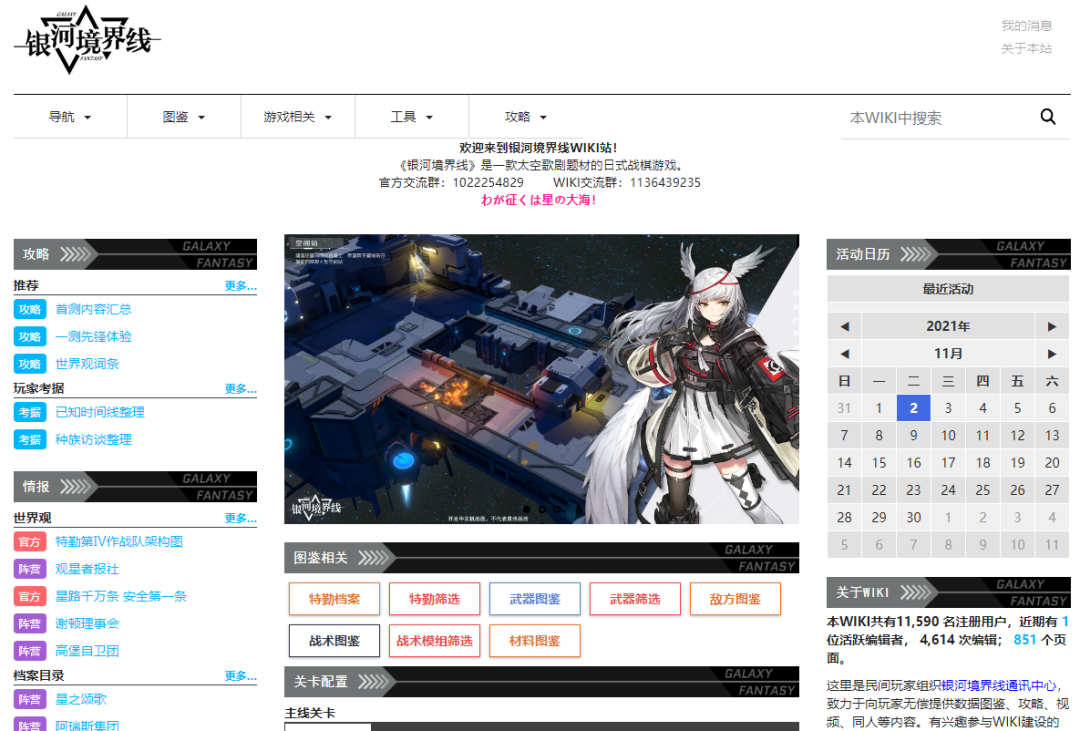The height and width of the screenshot is (731, 1080).
Task: Open the 敌方图鉴 button
Action: pos(736,599)
